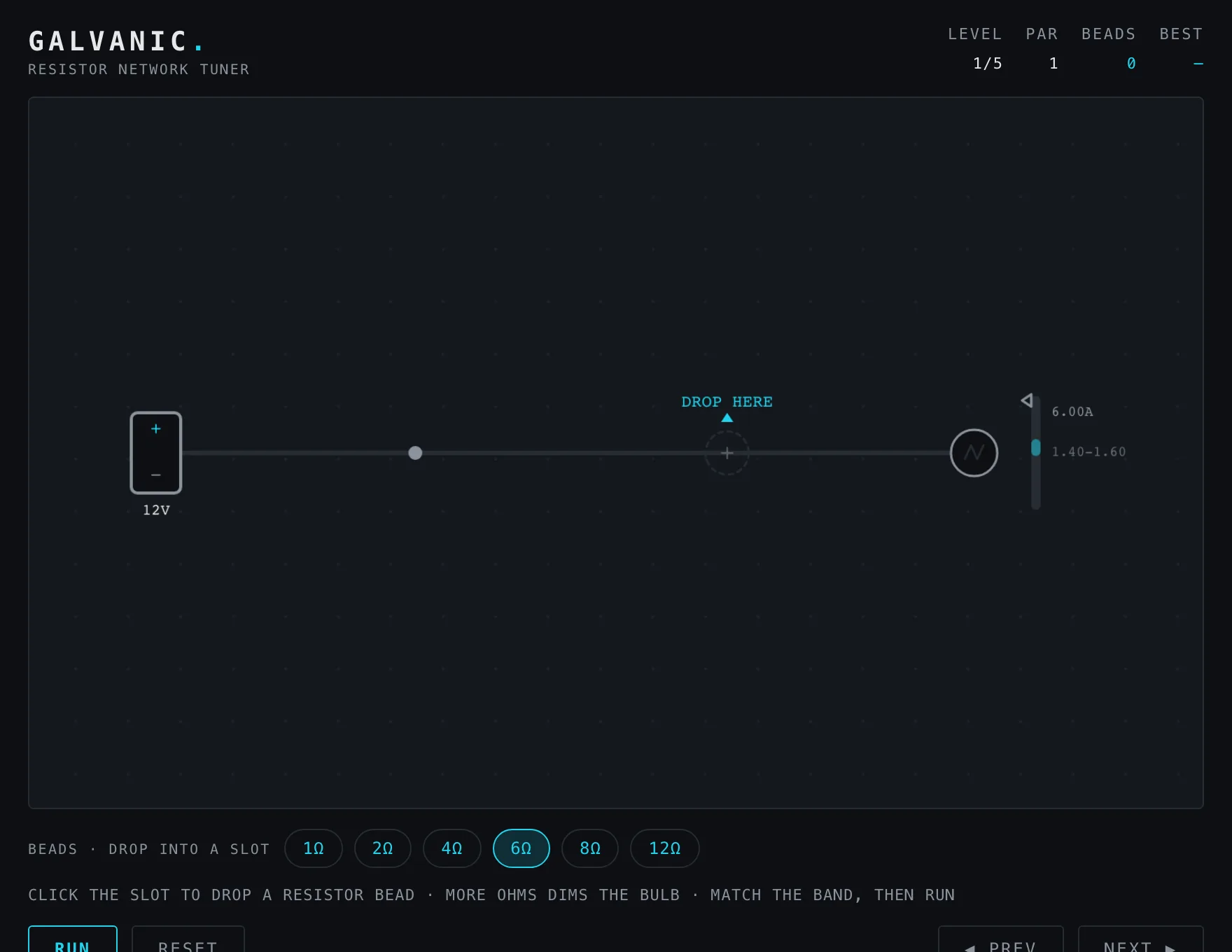
Task: Click the BEADS count 0
Action: click(1131, 64)
